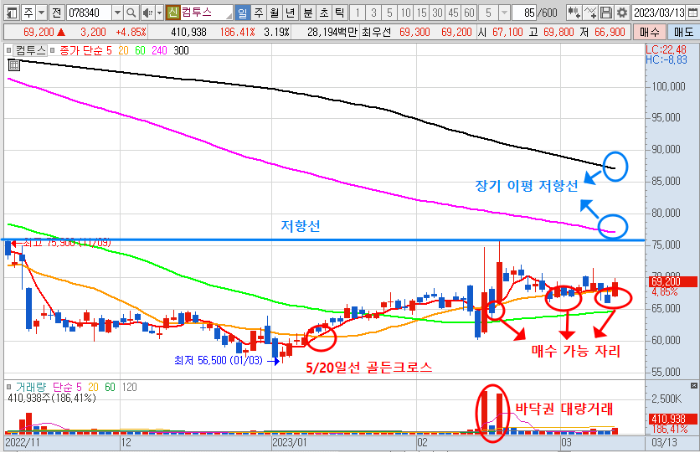Click the black 300 moving average label

(x=181, y=50)
